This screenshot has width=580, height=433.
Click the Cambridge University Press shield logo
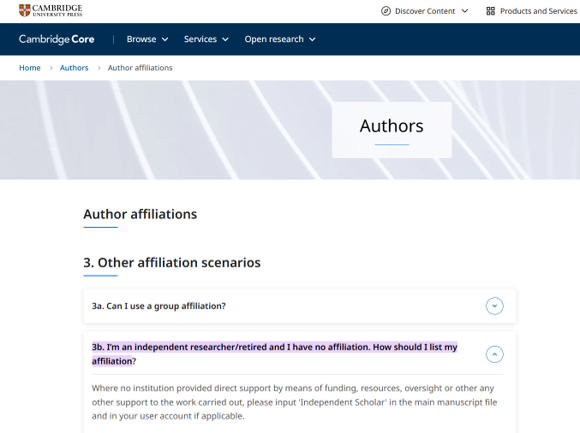[25, 10]
